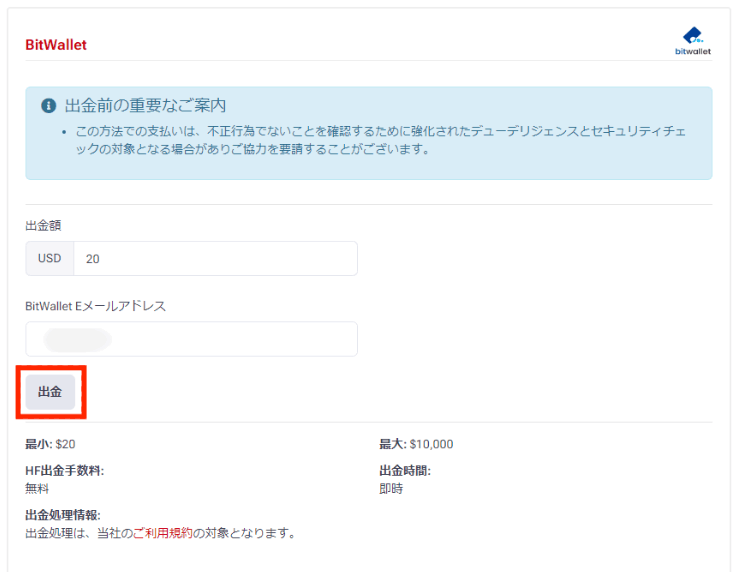Click the 出金処理情報 label

pos(63,515)
